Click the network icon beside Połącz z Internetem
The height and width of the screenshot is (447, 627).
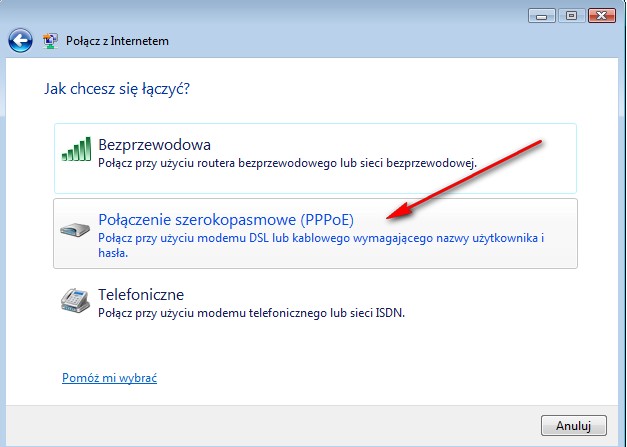pos(50,41)
